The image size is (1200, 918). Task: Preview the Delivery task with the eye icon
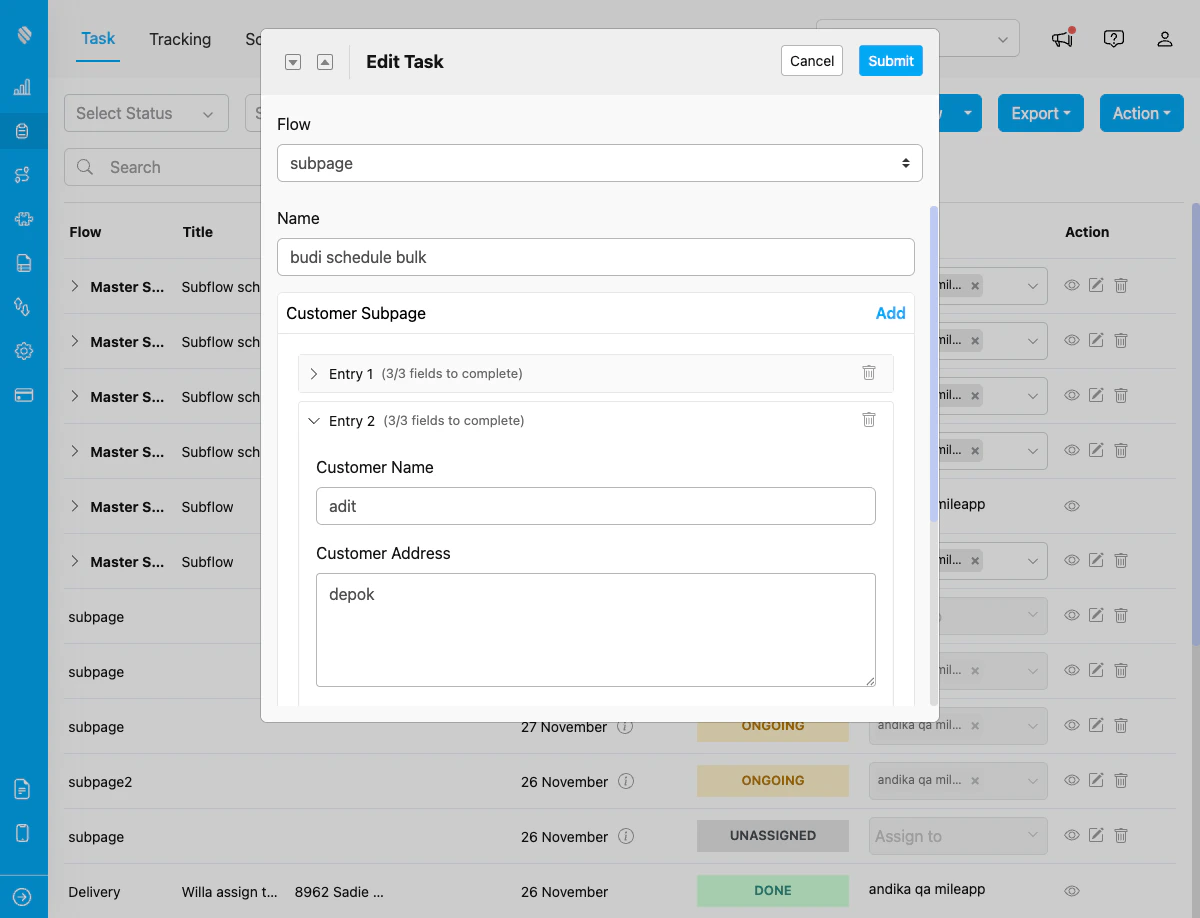click(1071, 890)
